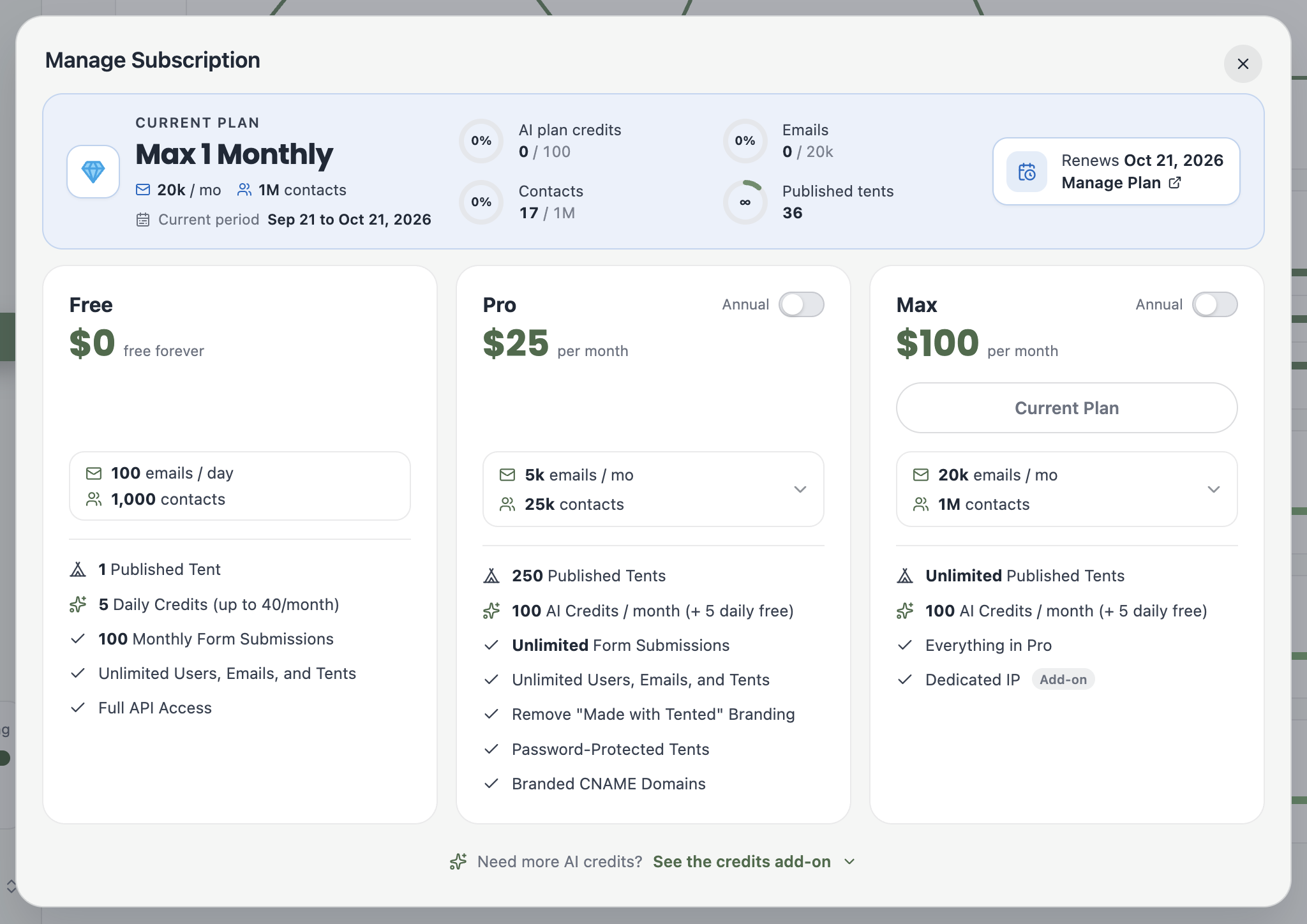Click Branded CNAME Domains feature
The image size is (1307, 924).
595,784
